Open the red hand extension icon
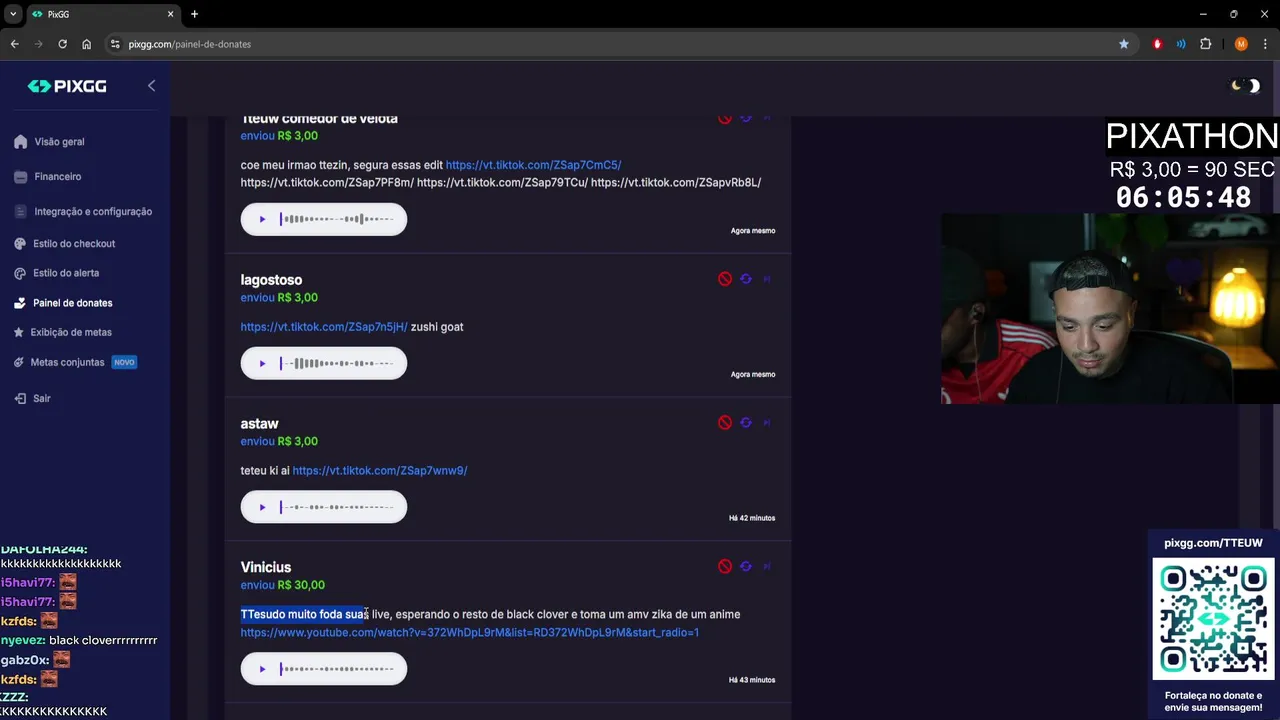 click(x=1158, y=44)
